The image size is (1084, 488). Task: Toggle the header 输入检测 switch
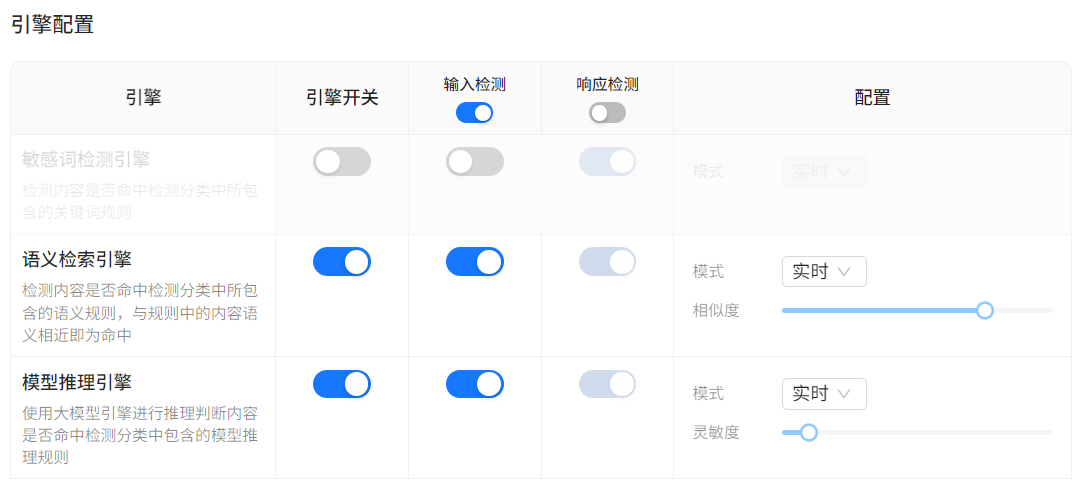pos(474,113)
